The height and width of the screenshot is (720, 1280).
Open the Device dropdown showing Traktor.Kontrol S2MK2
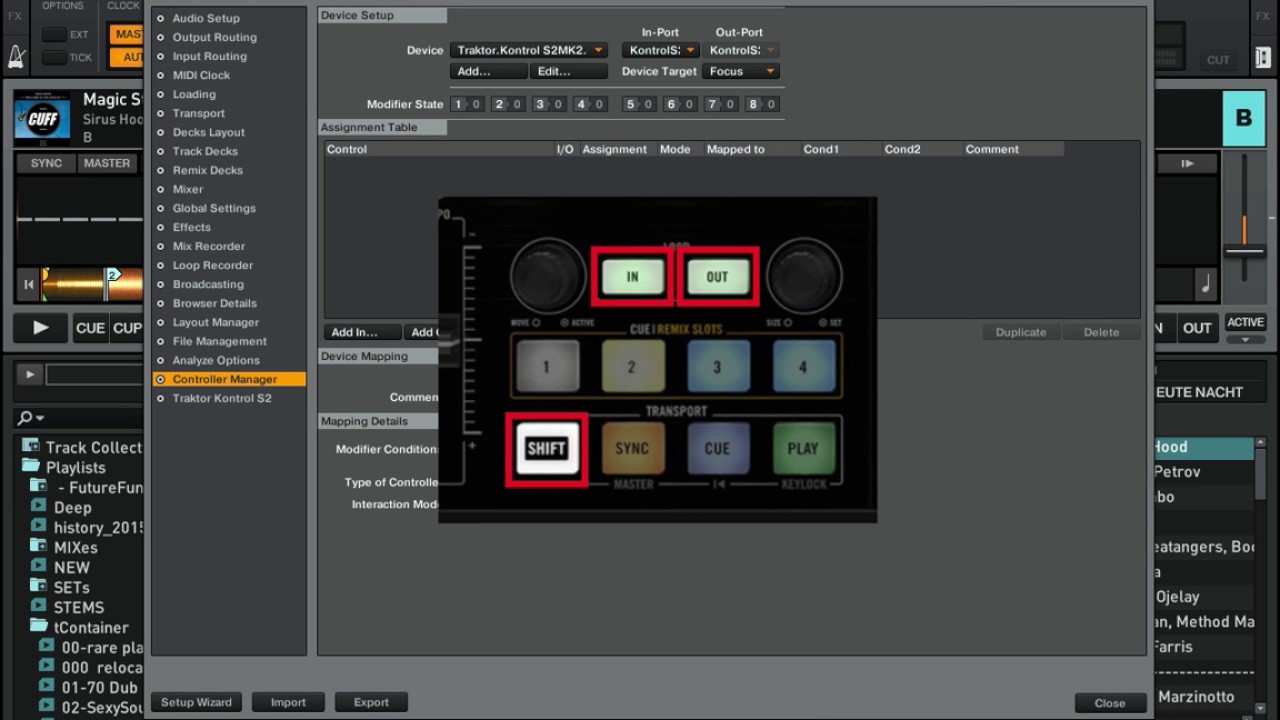528,50
